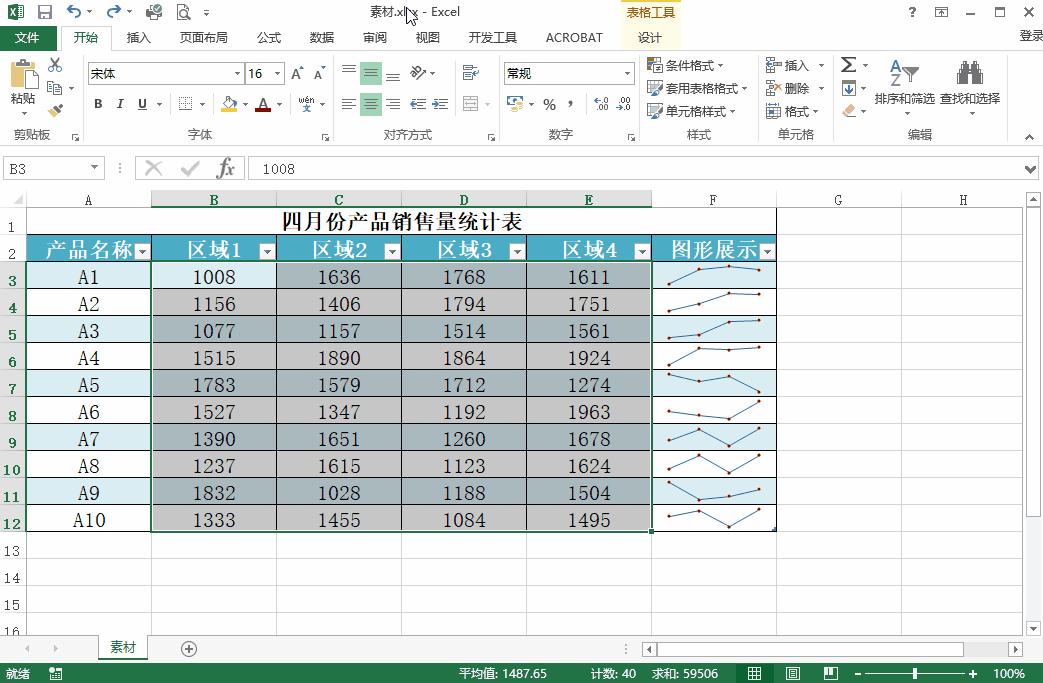The image size is (1043, 683).
Task: Click the Paste clipboard icon
Action: tap(23, 74)
